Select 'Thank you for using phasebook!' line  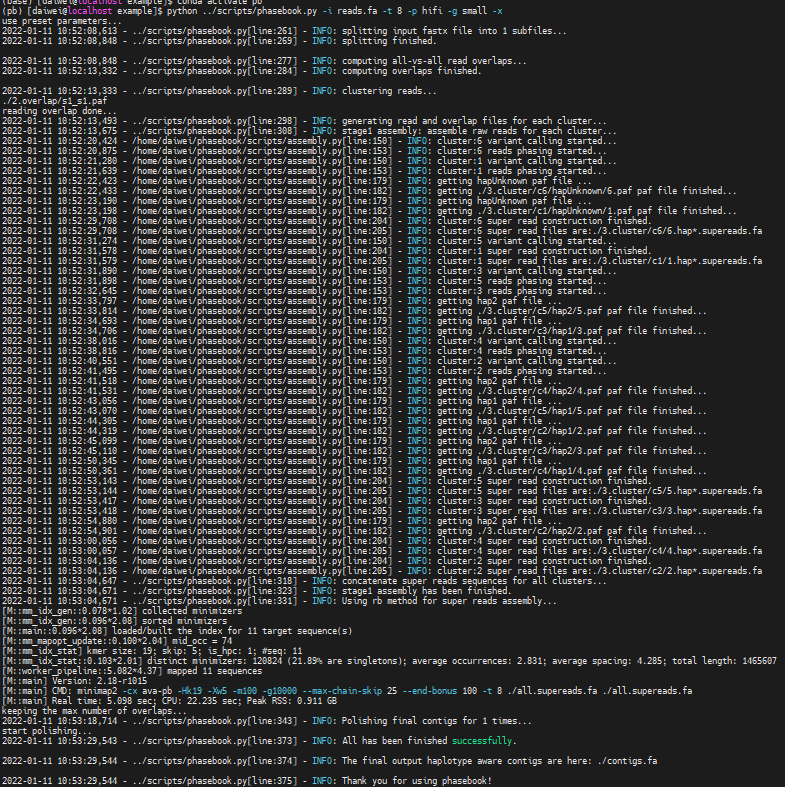246,781
